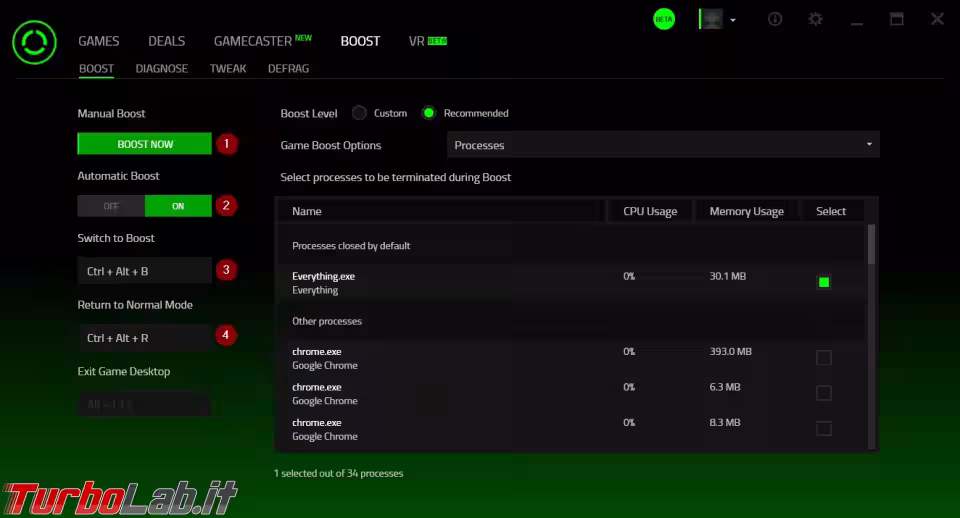The width and height of the screenshot is (960, 518).
Task: Click the Razer Cortex logo icon
Action: pyautogui.click(x=34, y=42)
